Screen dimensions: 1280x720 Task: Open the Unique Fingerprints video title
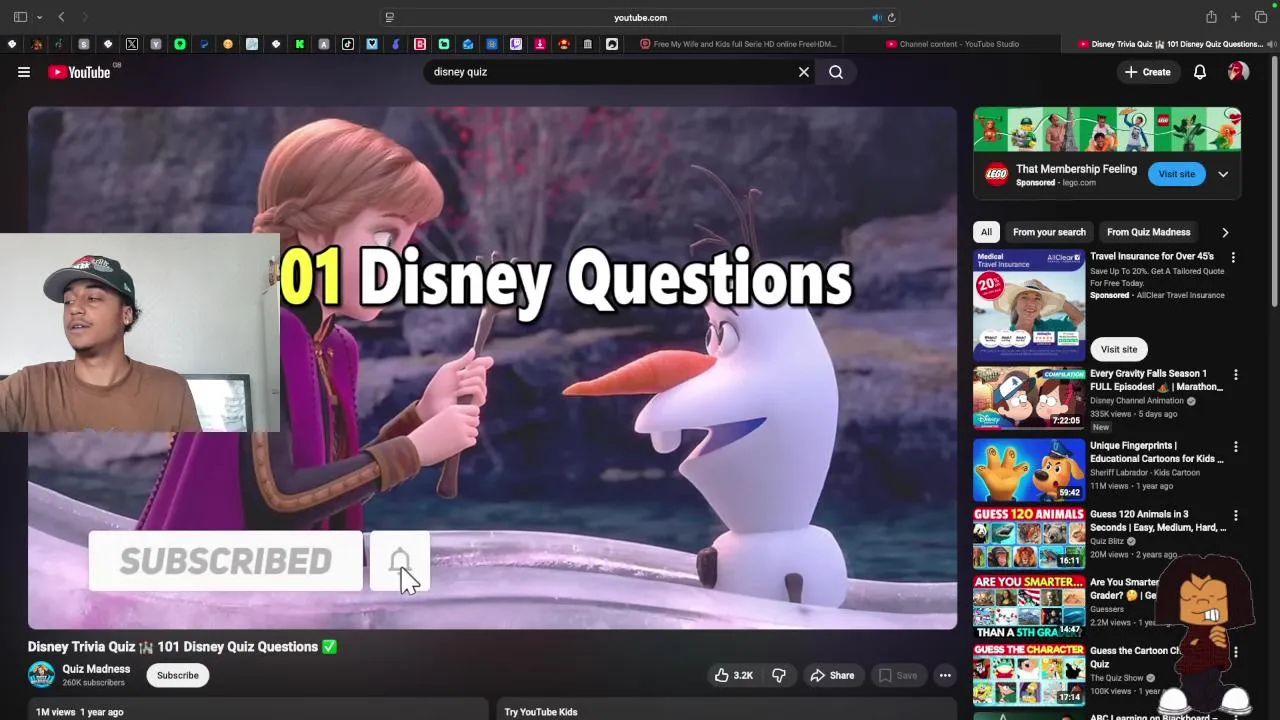(1156, 452)
